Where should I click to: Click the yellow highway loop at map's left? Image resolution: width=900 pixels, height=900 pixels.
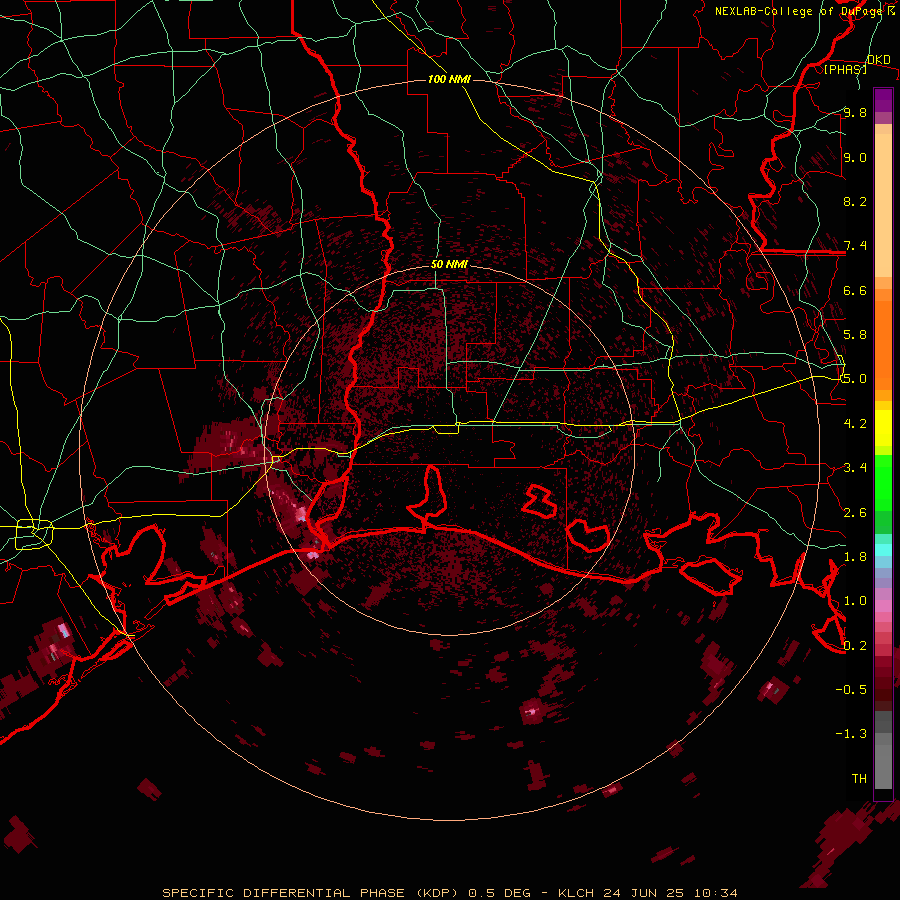[34, 534]
